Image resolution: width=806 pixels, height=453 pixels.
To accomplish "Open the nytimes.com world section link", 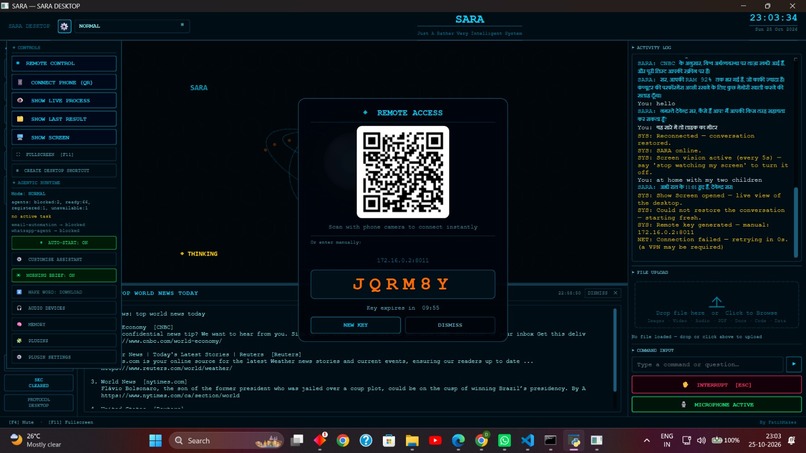I will coord(170,395).
